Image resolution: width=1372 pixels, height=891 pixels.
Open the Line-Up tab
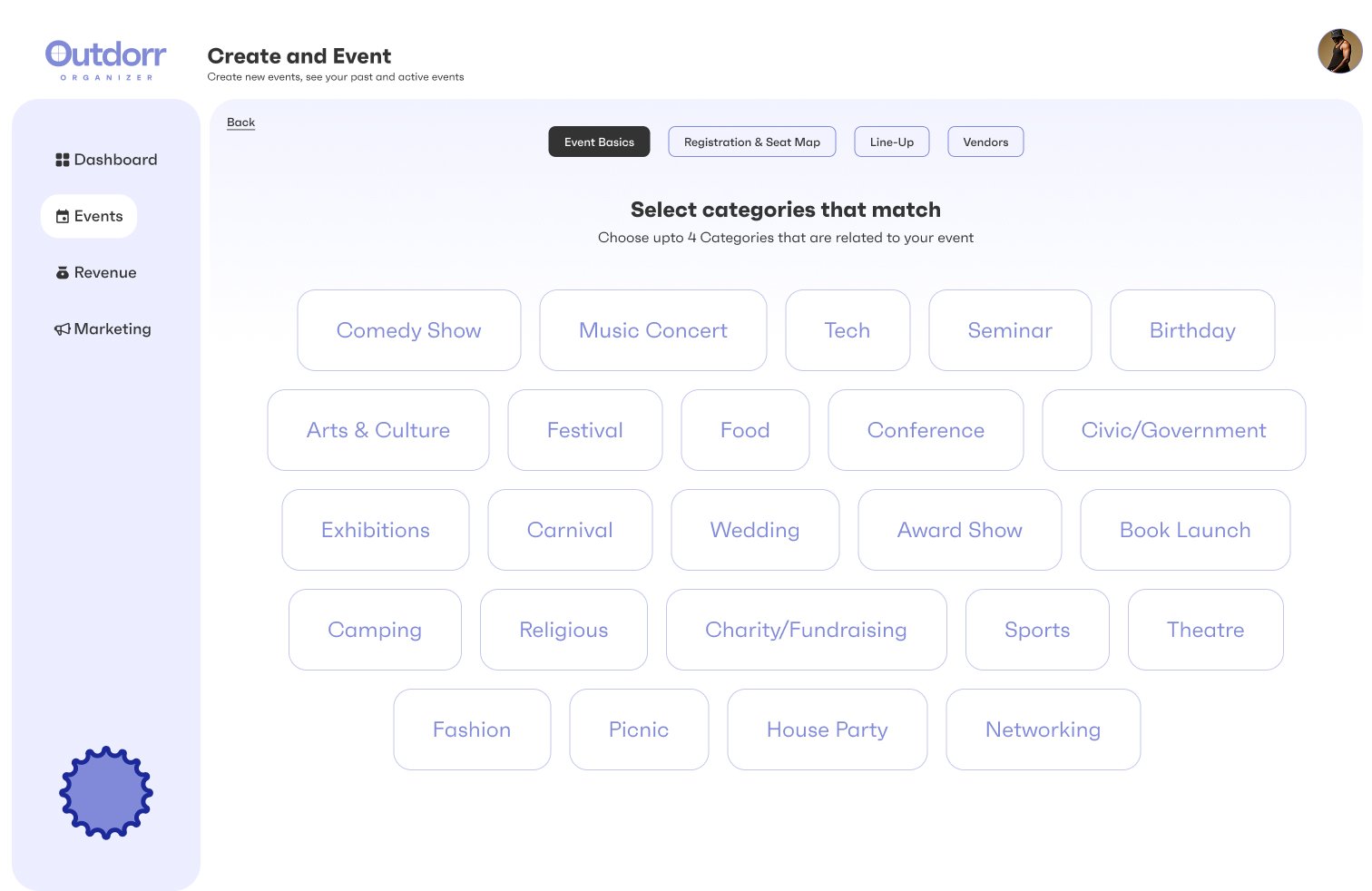point(891,142)
